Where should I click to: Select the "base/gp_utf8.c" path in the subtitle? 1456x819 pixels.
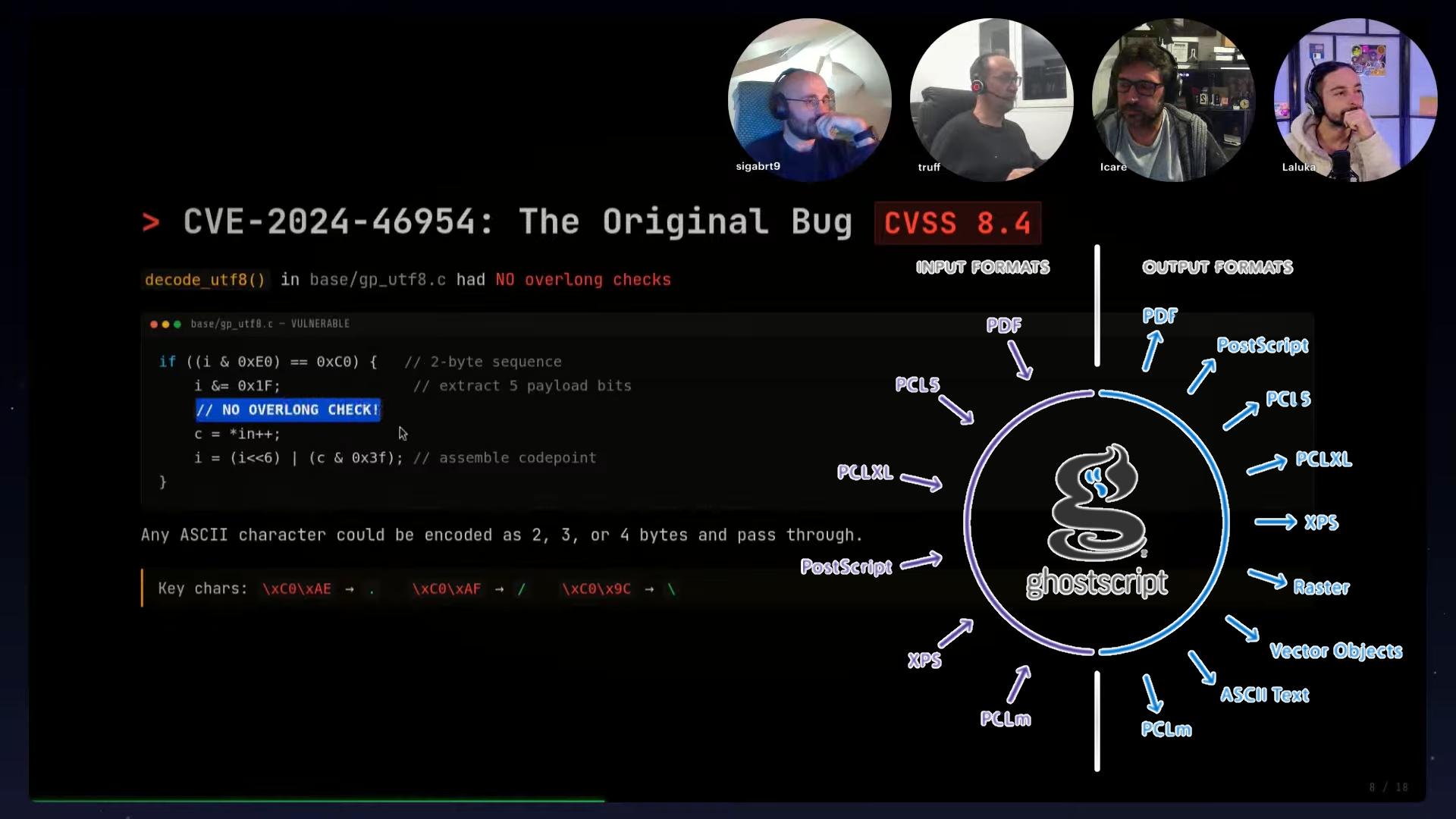click(x=378, y=280)
